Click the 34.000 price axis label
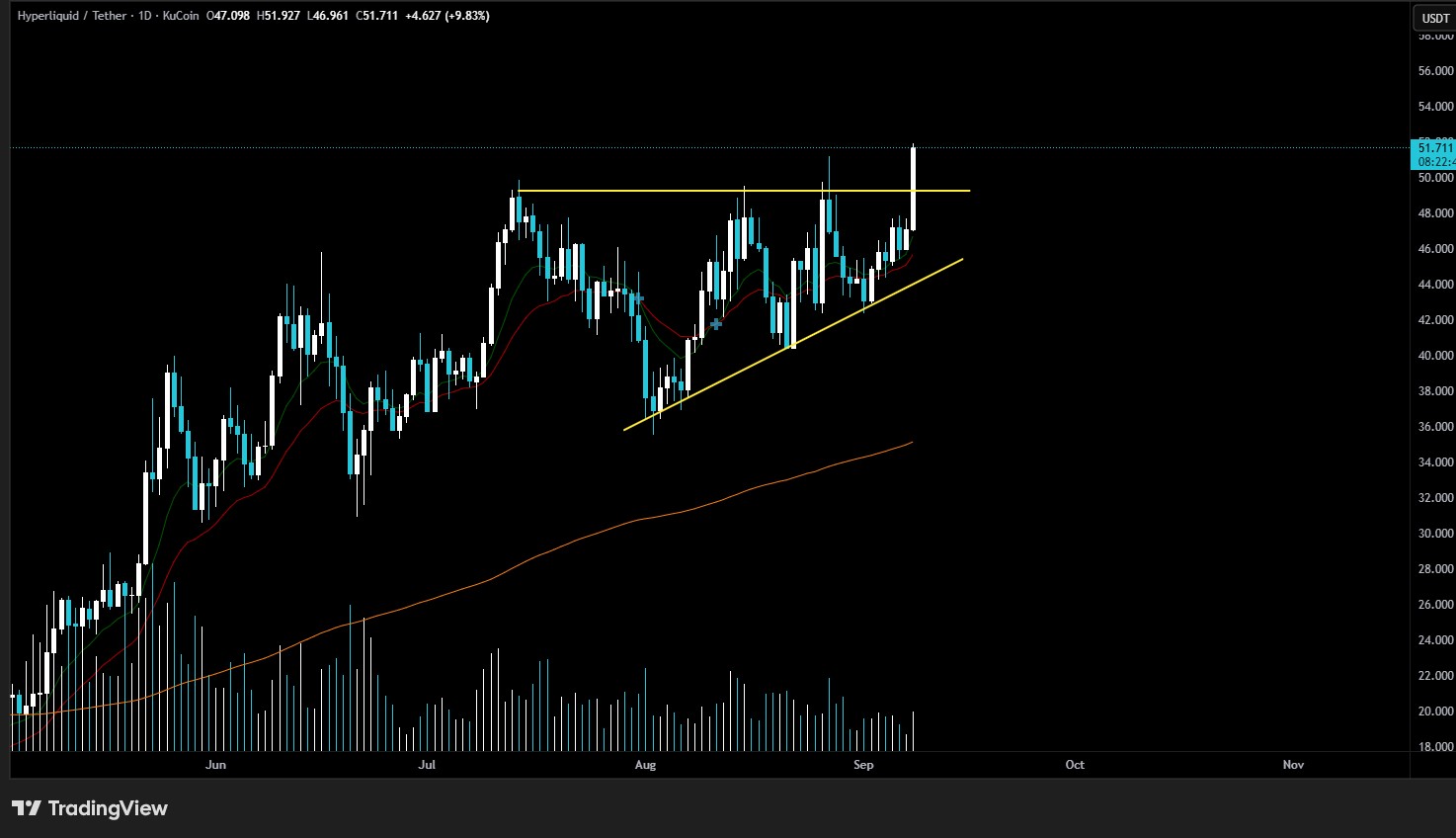Image resolution: width=1456 pixels, height=838 pixels. coord(1435,462)
